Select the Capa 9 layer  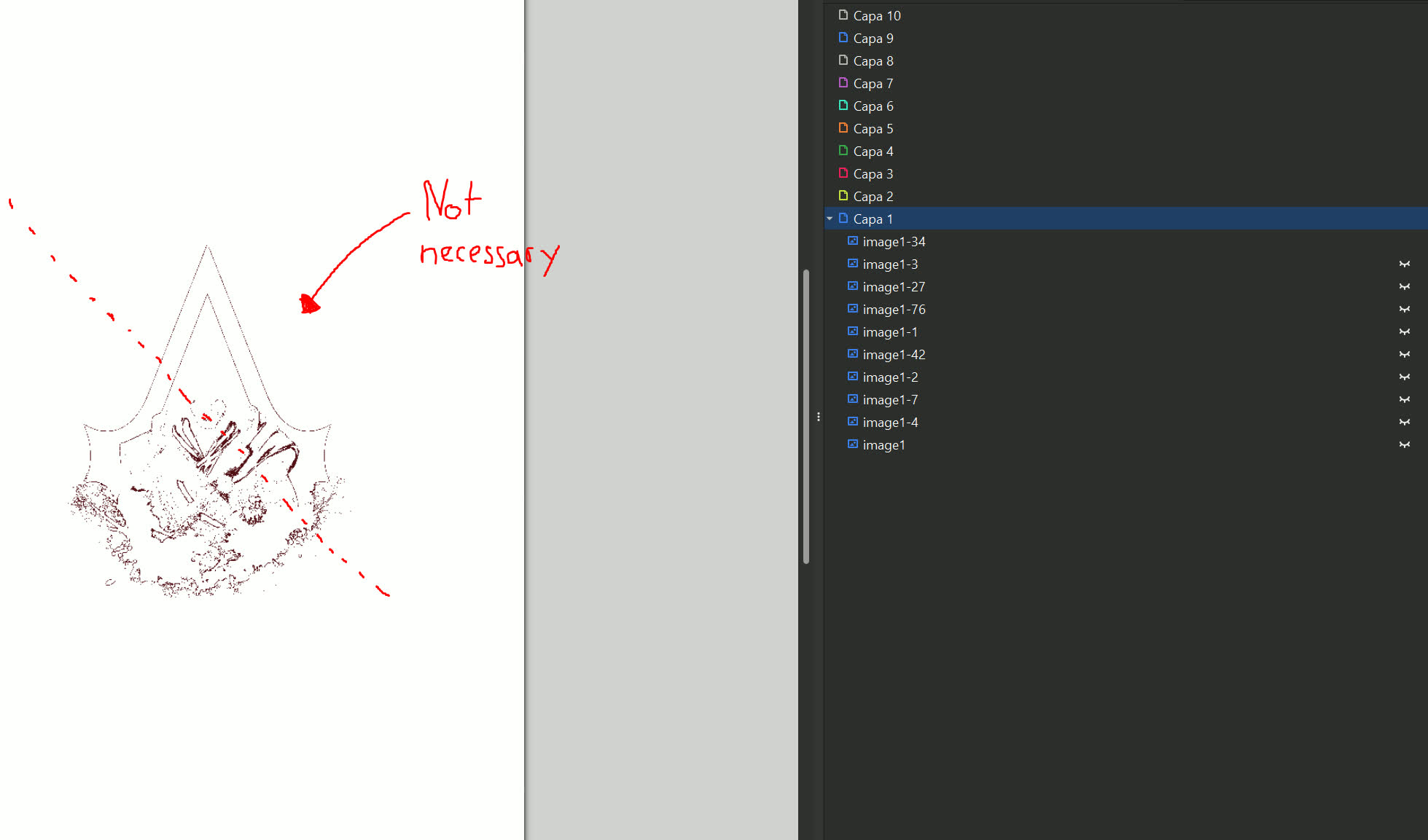tap(873, 38)
